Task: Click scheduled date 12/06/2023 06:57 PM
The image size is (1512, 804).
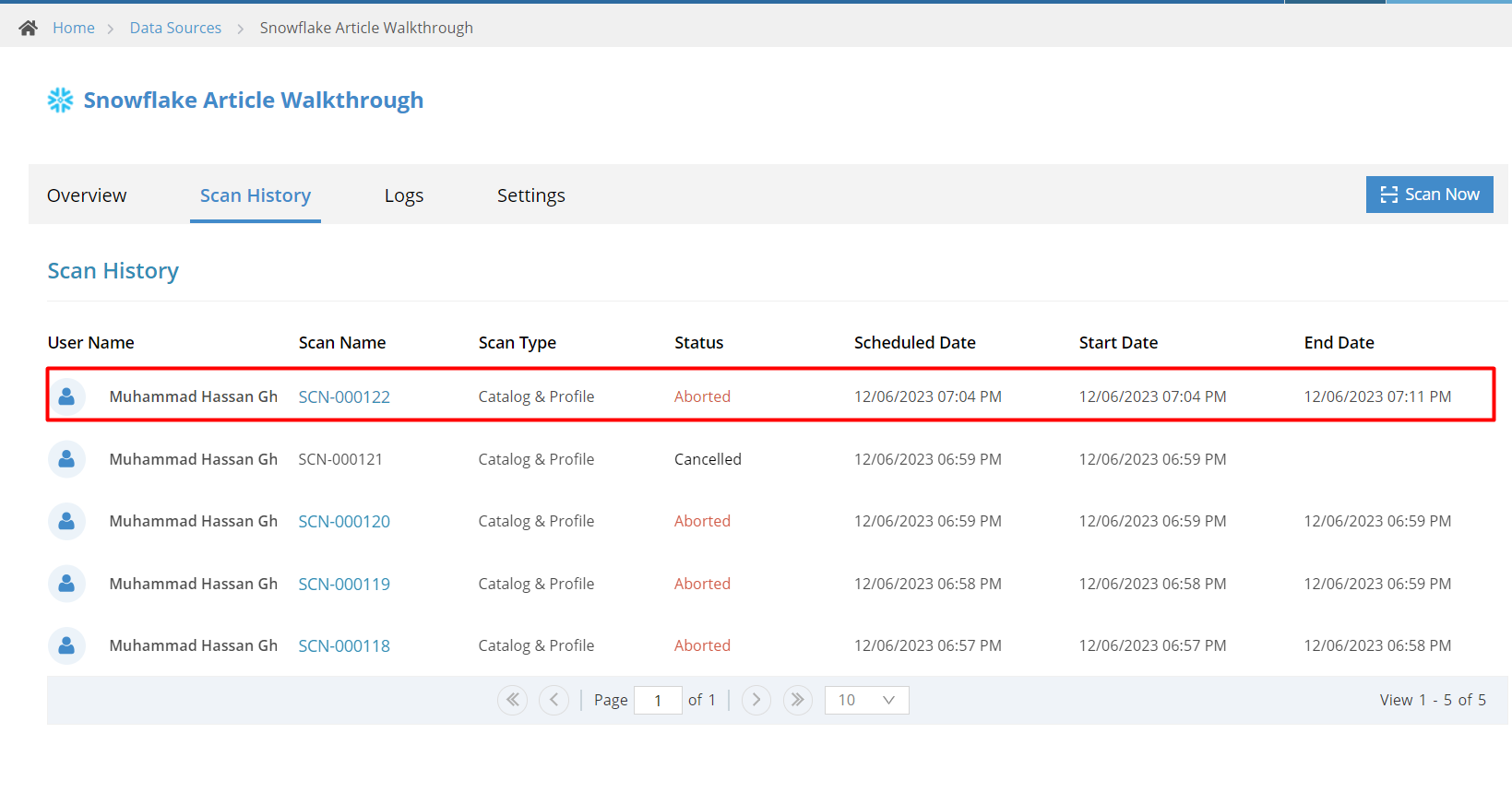Action: [x=928, y=645]
